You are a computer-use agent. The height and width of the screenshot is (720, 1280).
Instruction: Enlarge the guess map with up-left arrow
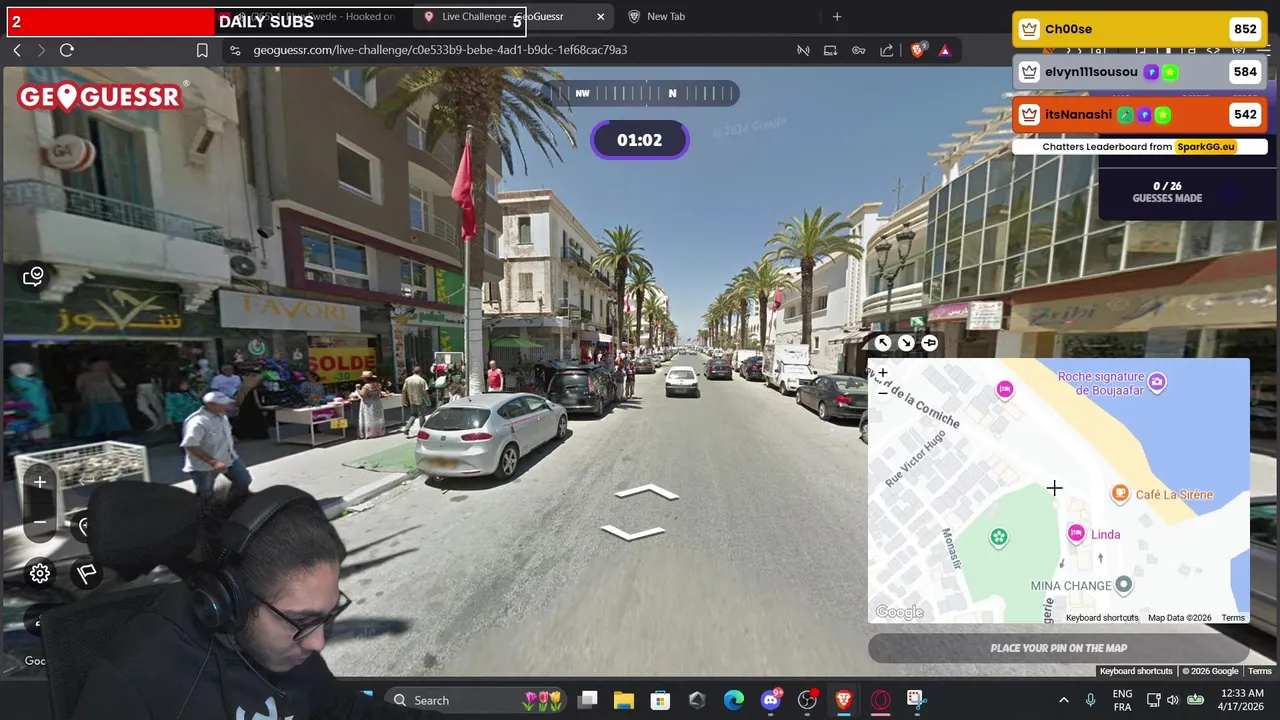click(882, 343)
